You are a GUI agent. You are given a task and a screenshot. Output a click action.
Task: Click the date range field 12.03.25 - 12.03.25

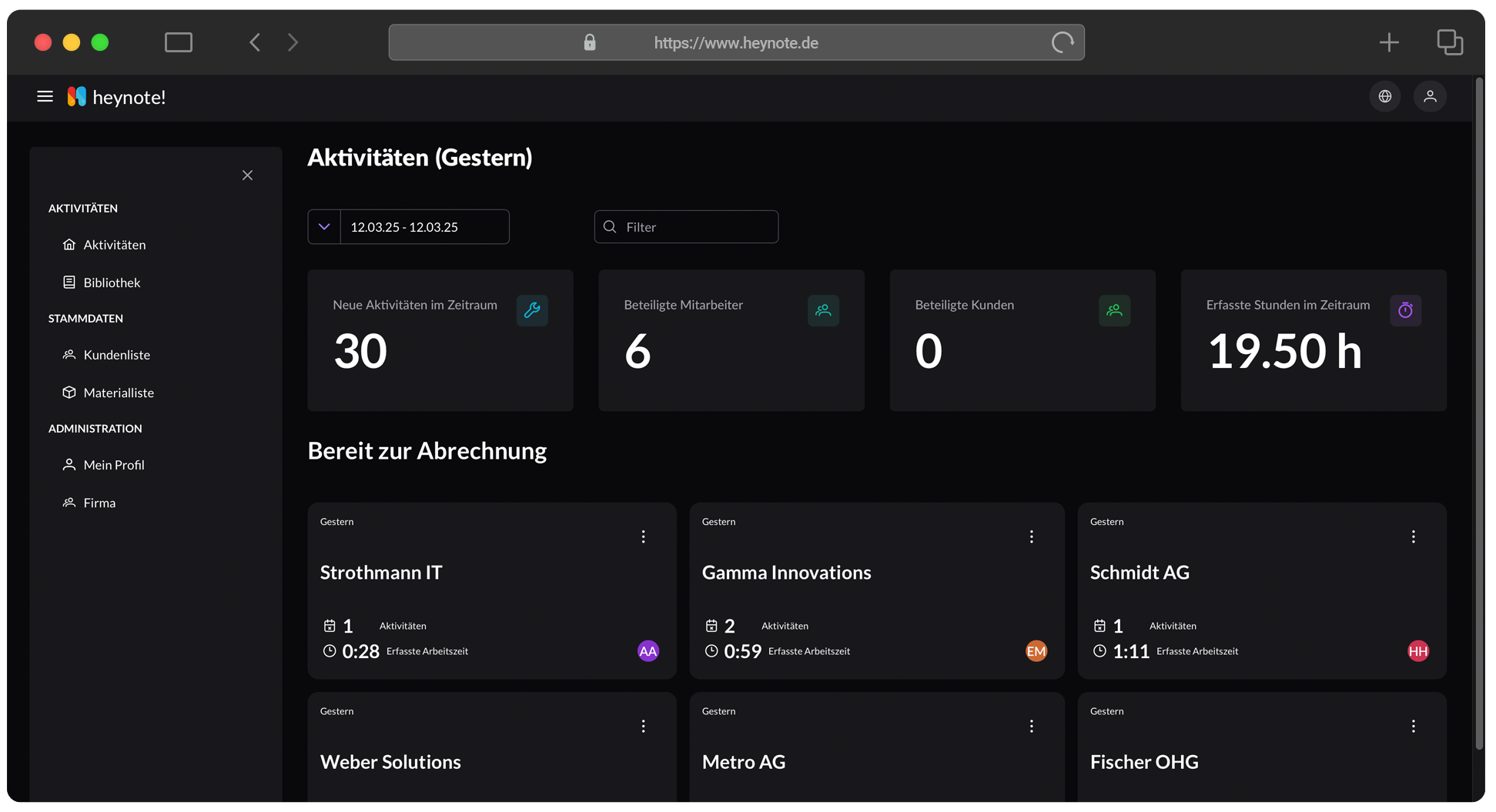(424, 227)
